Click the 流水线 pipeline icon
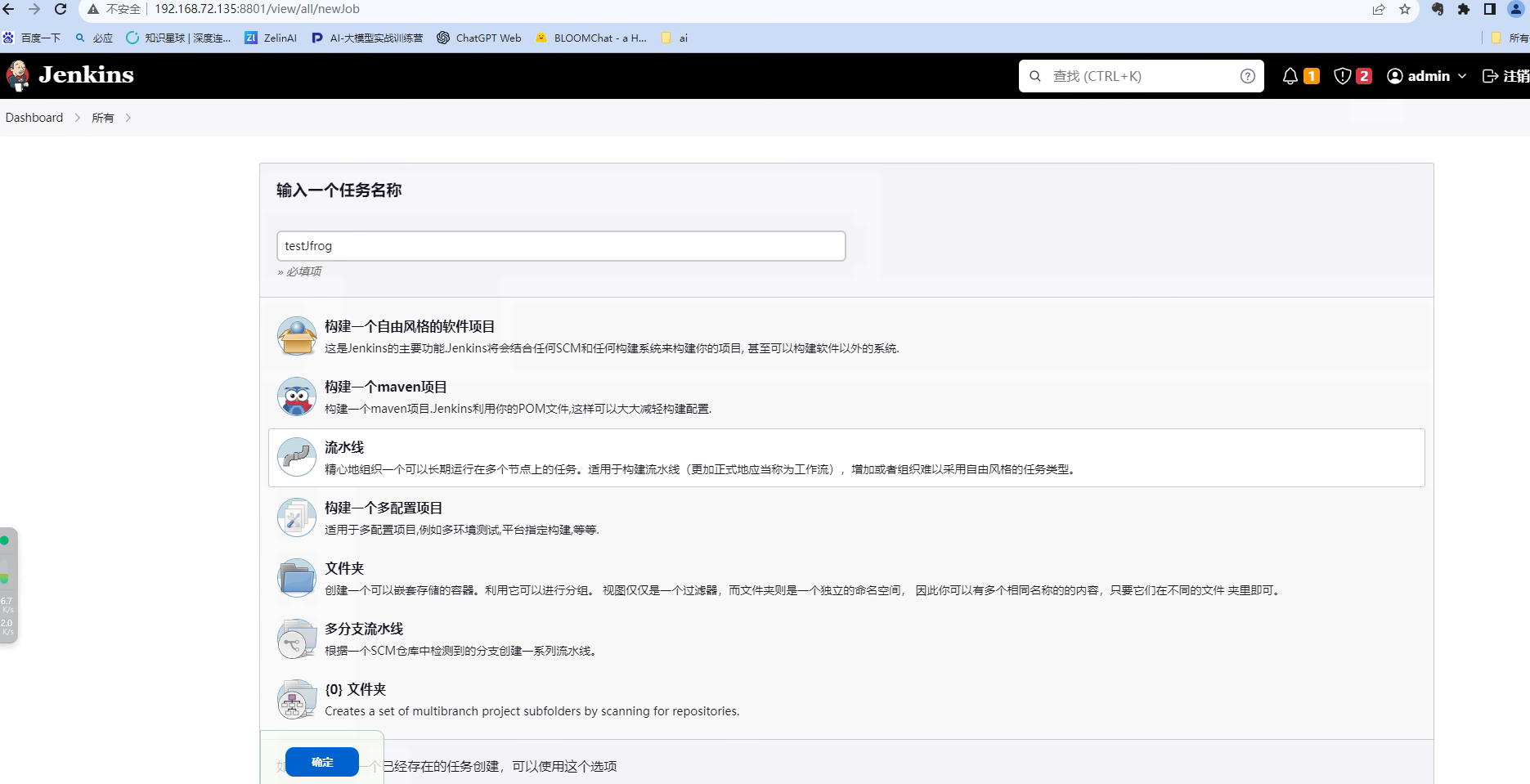This screenshot has width=1530, height=784. click(296, 457)
